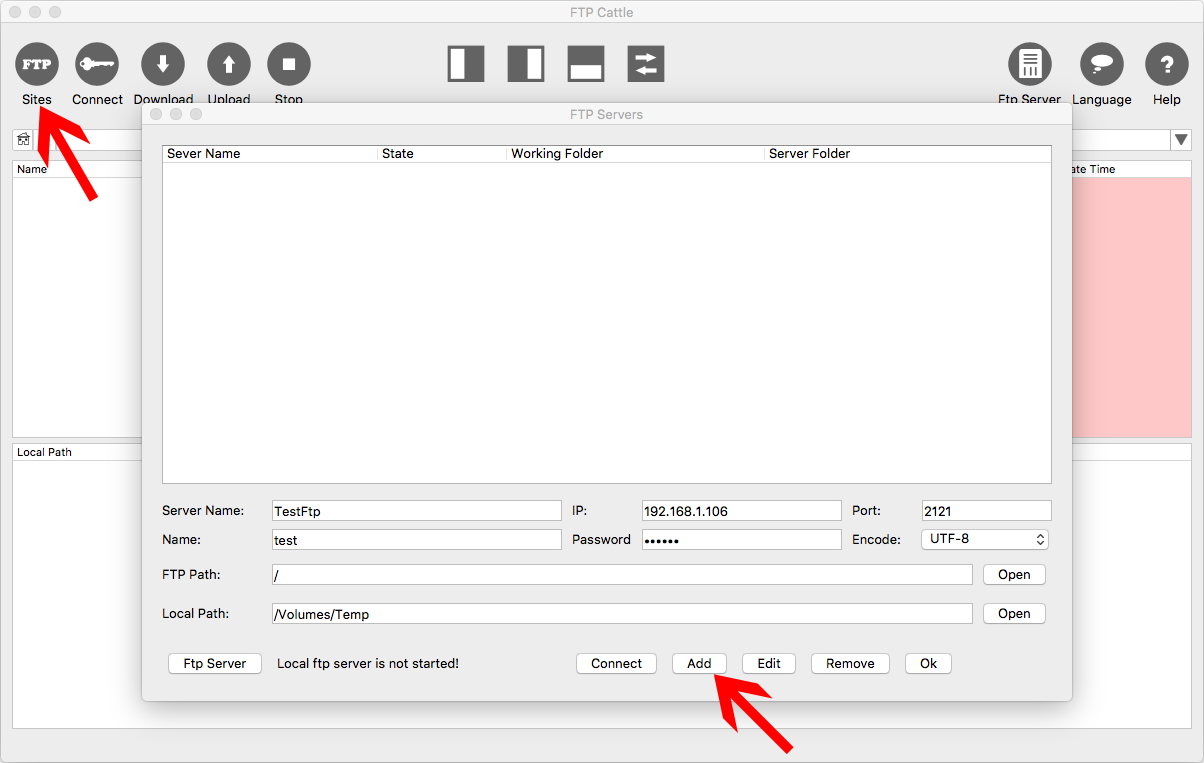The height and width of the screenshot is (763, 1204).
Task: Focus the Server Name input field
Action: (x=417, y=511)
